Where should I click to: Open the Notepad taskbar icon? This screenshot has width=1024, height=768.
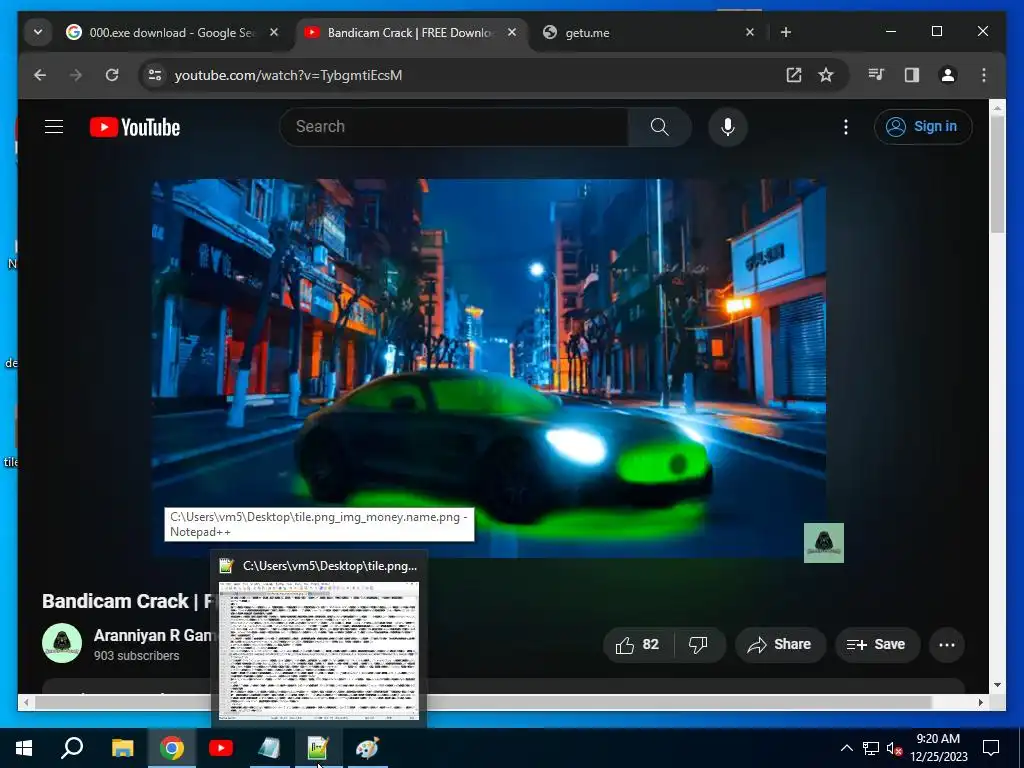(x=270, y=748)
